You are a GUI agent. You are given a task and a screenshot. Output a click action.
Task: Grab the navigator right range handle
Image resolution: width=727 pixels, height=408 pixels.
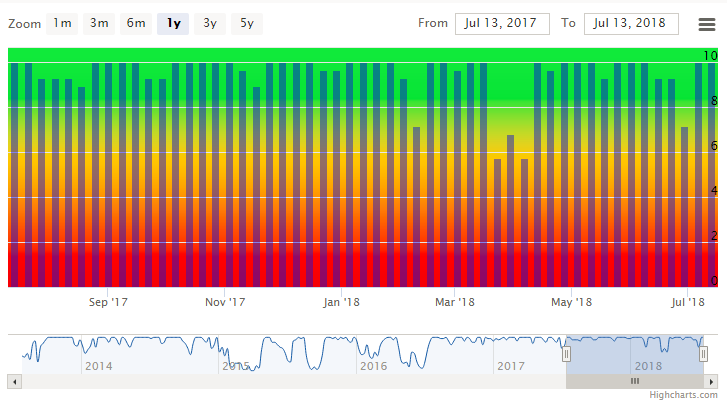703,355
